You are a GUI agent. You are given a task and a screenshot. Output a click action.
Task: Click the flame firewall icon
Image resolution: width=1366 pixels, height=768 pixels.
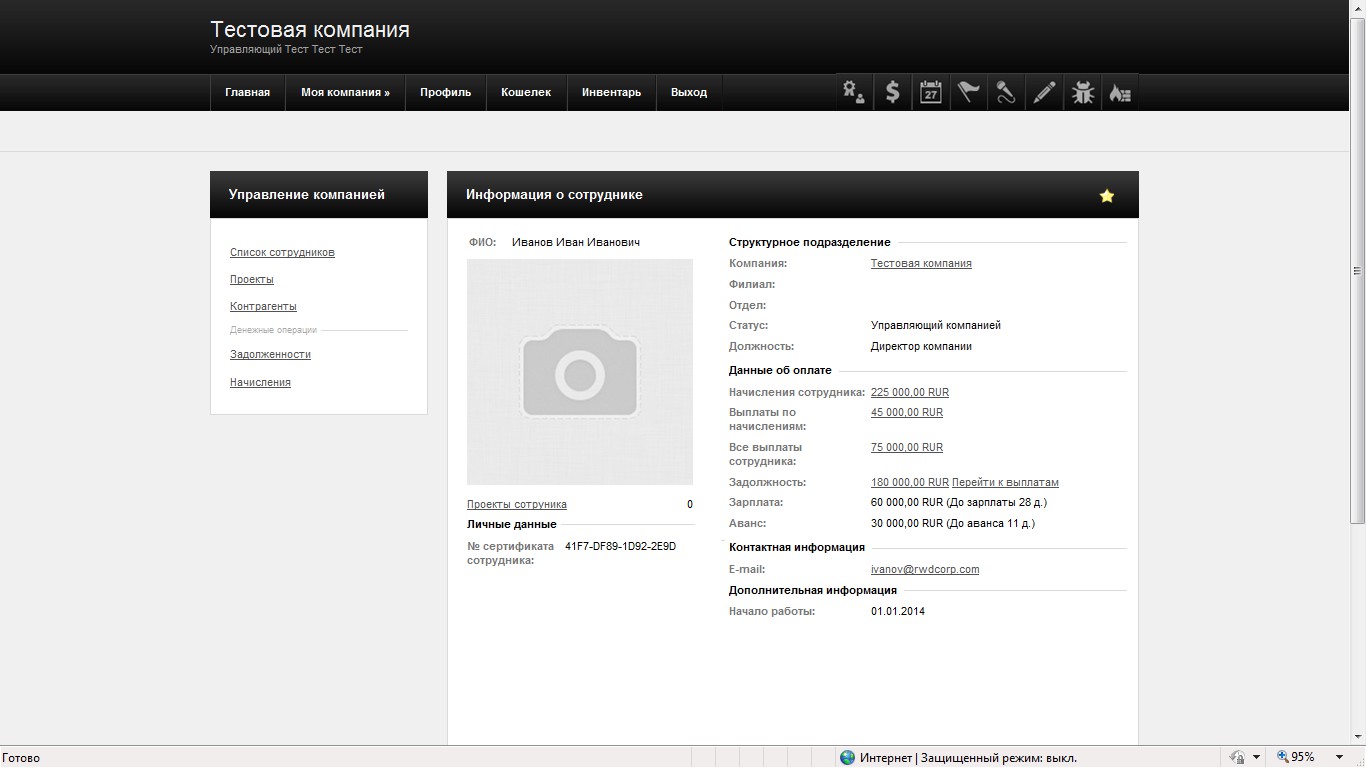point(1120,92)
